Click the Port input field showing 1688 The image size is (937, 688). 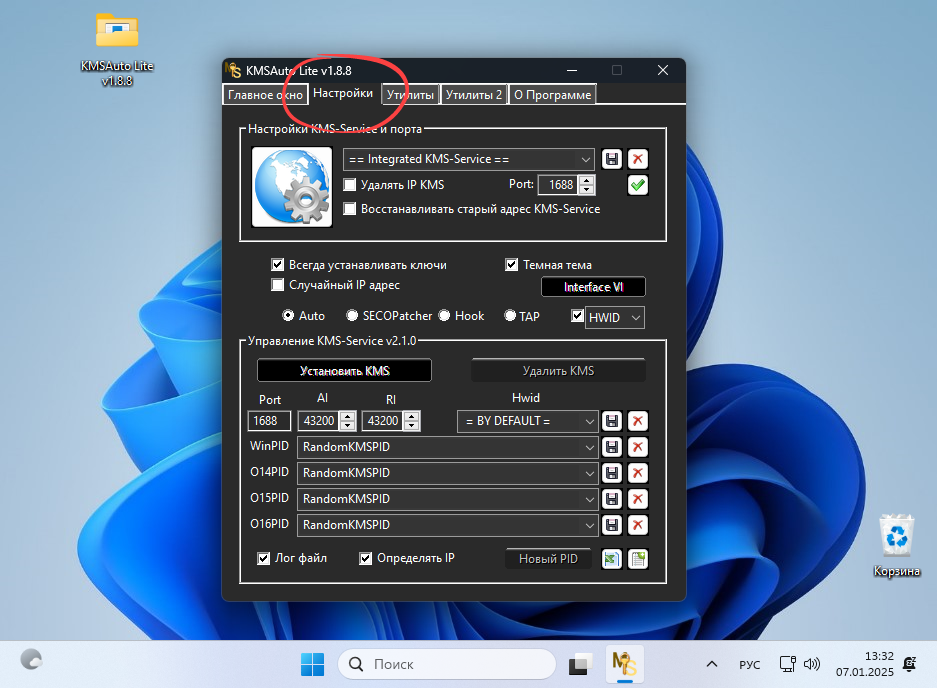coord(560,185)
